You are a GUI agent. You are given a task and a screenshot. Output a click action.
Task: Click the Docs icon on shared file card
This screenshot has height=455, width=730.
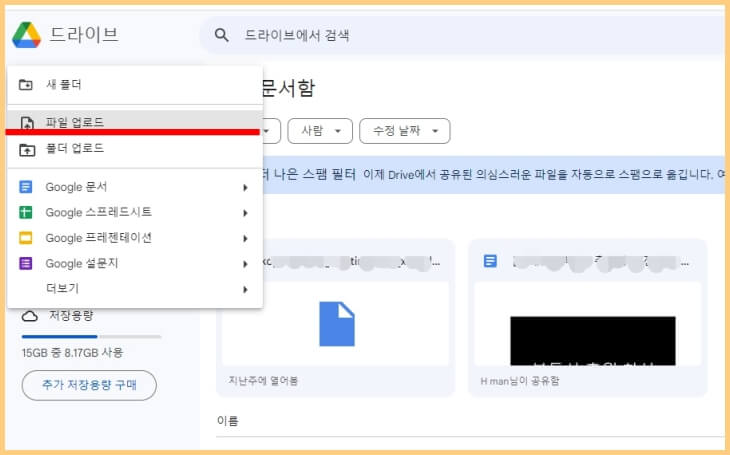tap(490, 261)
